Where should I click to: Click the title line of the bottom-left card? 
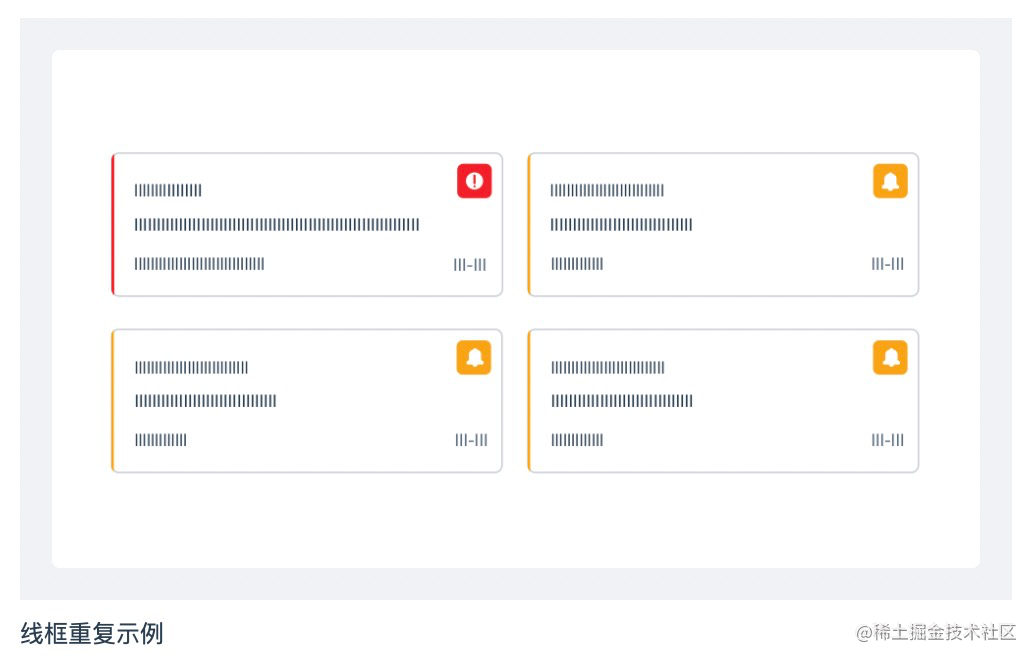point(191,368)
